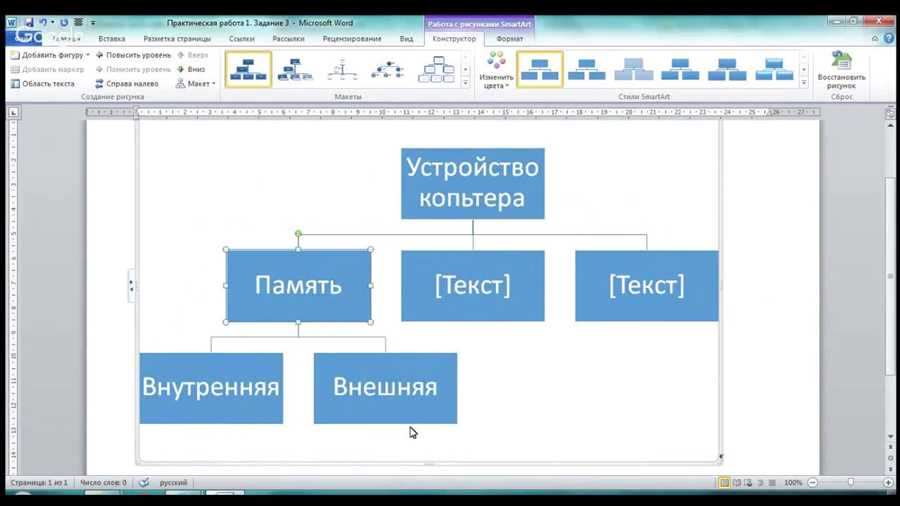
Task: Save the document from the Quick Access Toolbar
Action: click(29, 23)
